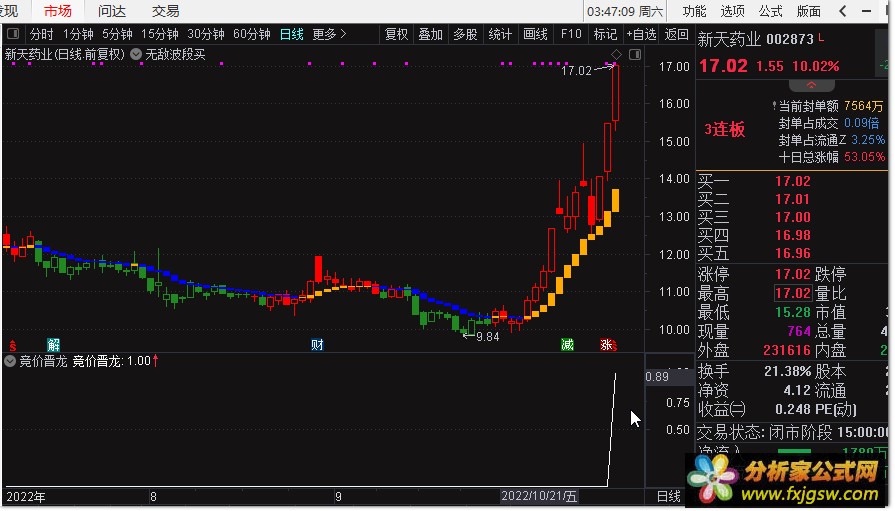Toggle the chart side panel layout icon
The height and width of the screenshot is (511, 895).
pyautogui.click(x=635, y=54)
